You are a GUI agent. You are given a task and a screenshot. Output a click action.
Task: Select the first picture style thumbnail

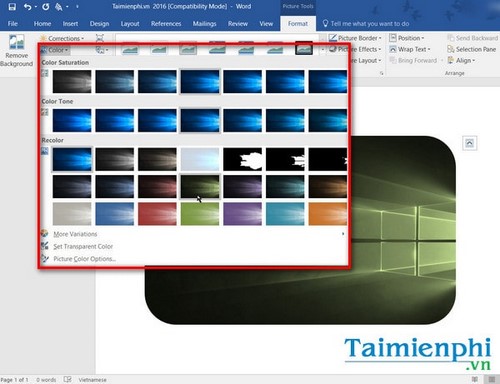[x=130, y=50]
